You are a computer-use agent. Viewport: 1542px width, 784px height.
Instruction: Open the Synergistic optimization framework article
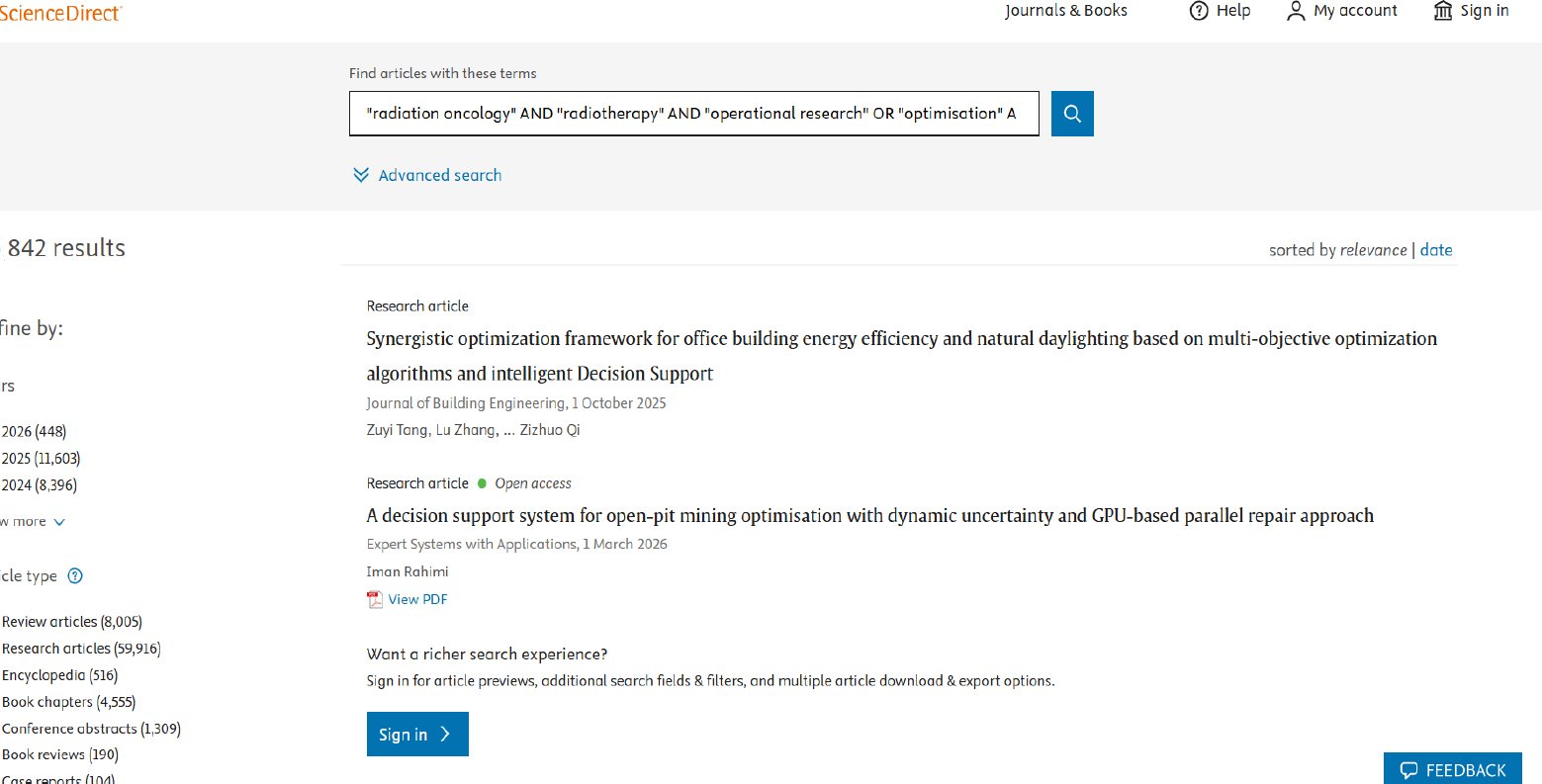tap(901, 356)
